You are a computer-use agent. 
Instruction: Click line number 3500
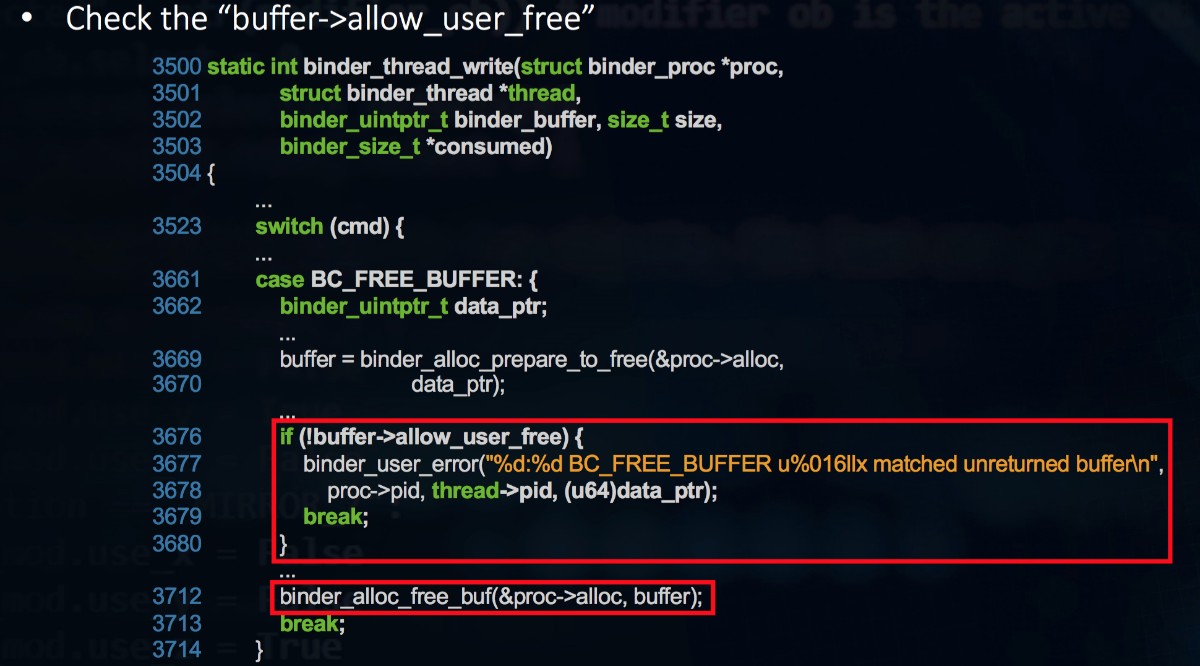pyautogui.click(x=176, y=68)
